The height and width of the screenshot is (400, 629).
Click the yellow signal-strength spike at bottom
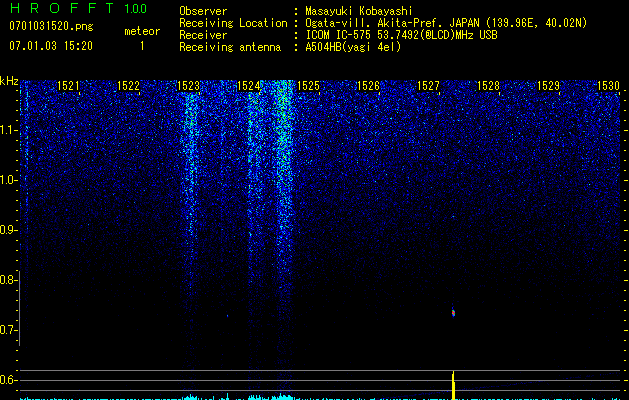point(453,385)
